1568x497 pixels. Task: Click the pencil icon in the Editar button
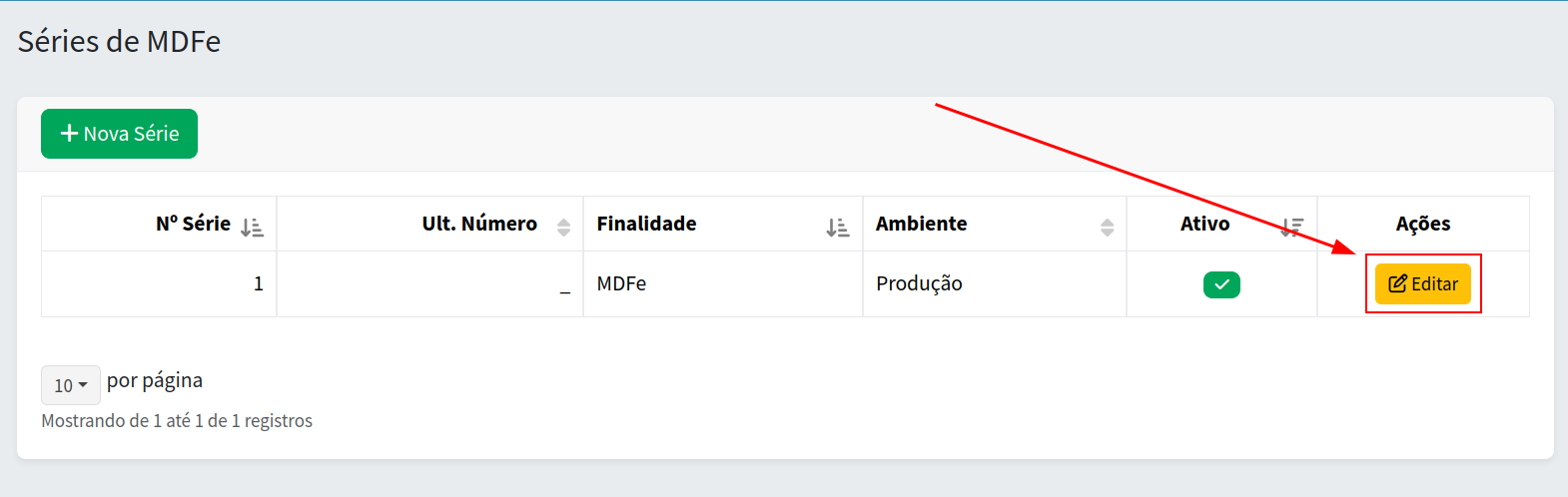point(1397,284)
